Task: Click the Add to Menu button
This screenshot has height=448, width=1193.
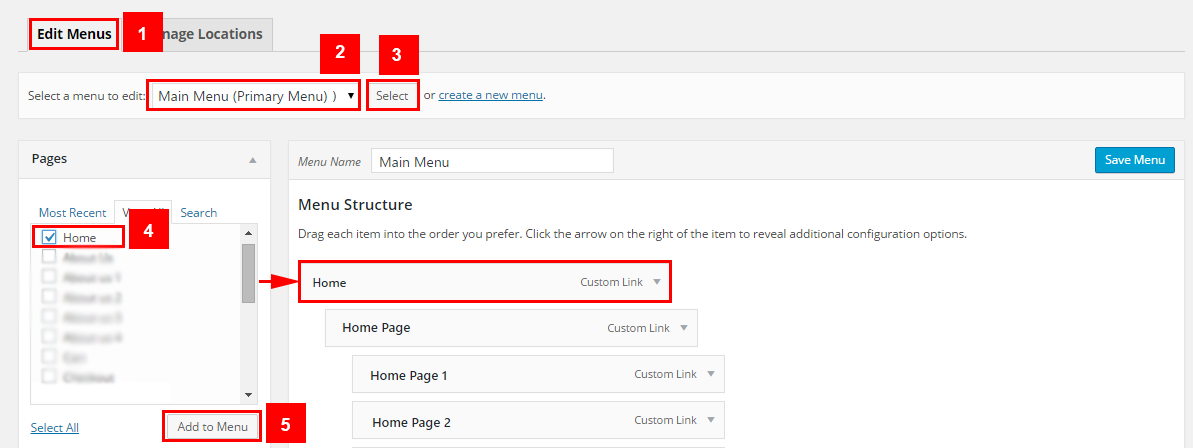Action: [x=212, y=427]
